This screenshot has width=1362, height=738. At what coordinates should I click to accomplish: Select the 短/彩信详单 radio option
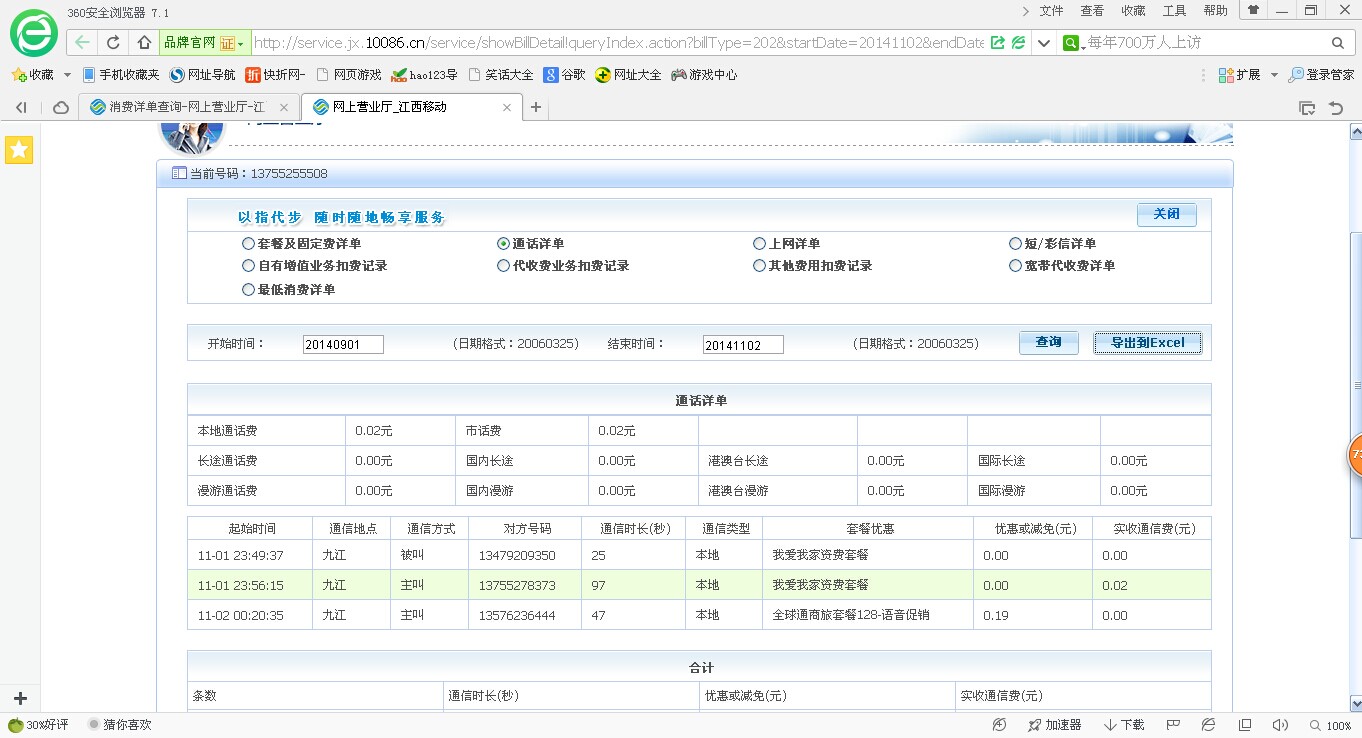(1016, 244)
